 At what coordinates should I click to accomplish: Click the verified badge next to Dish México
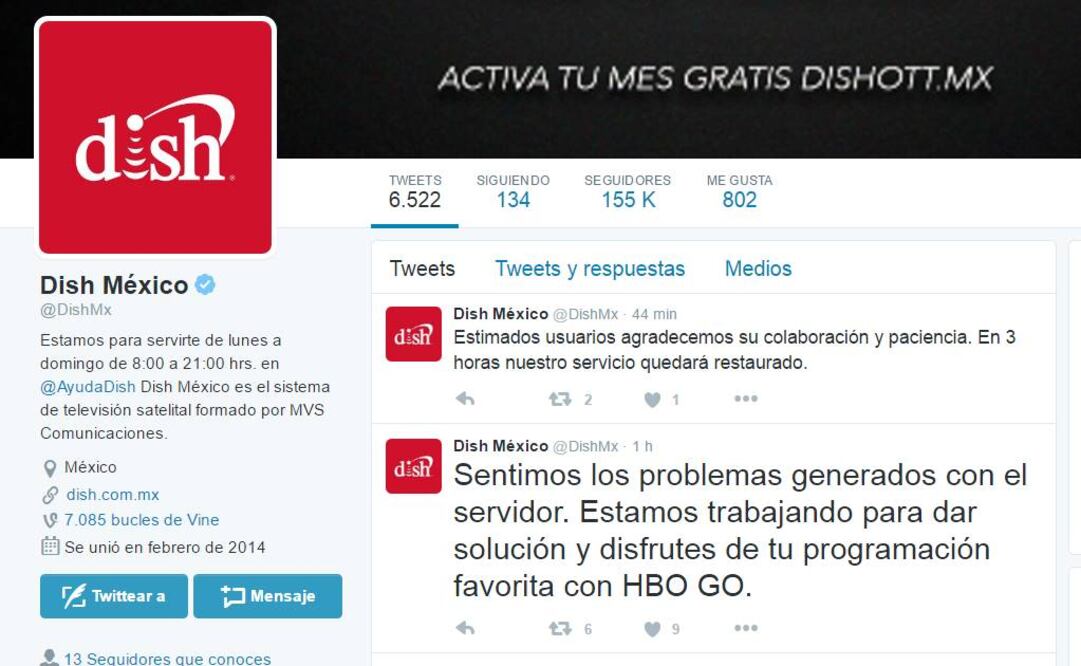tap(205, 284)
